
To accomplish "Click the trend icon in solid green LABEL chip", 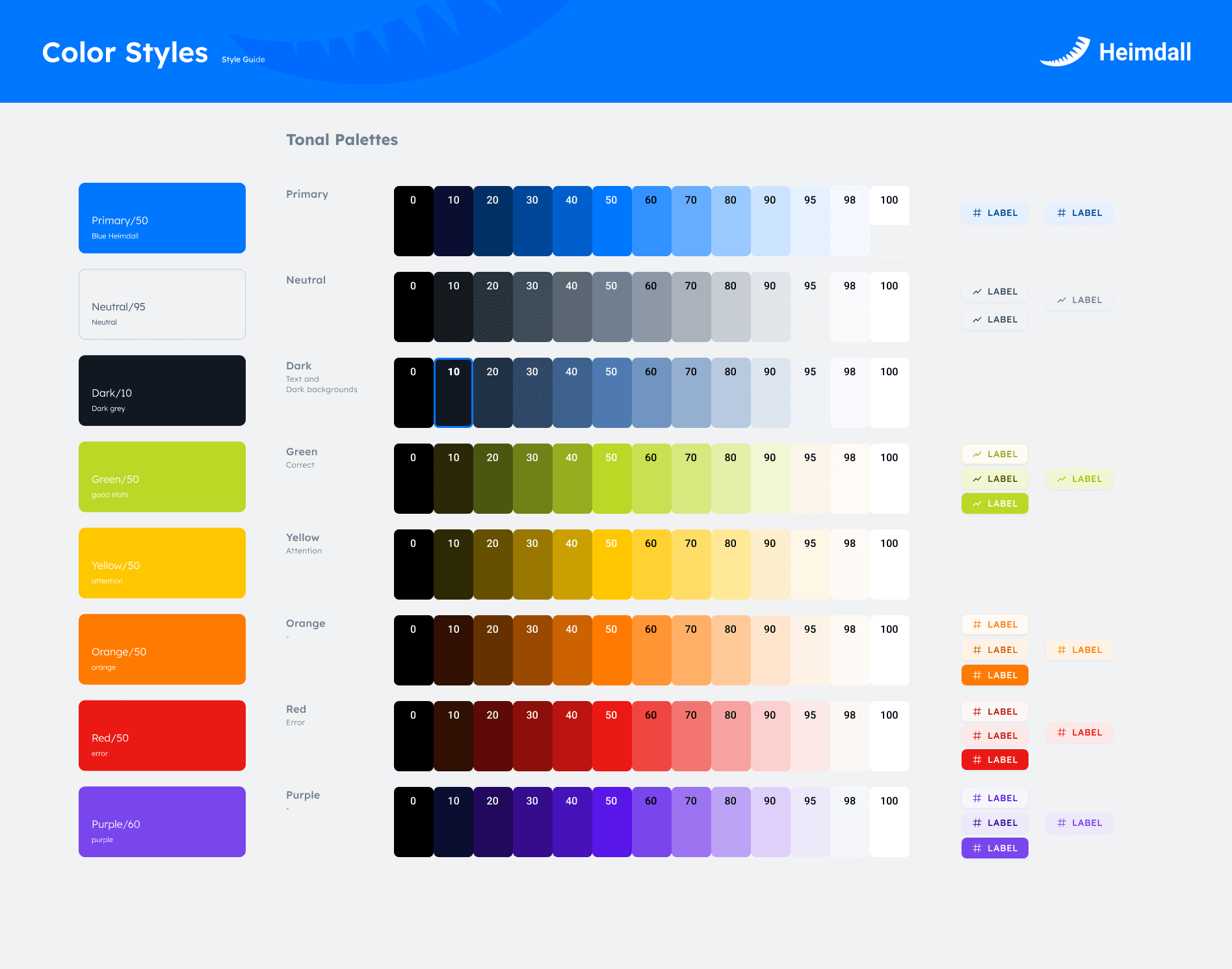I will 976,503.
